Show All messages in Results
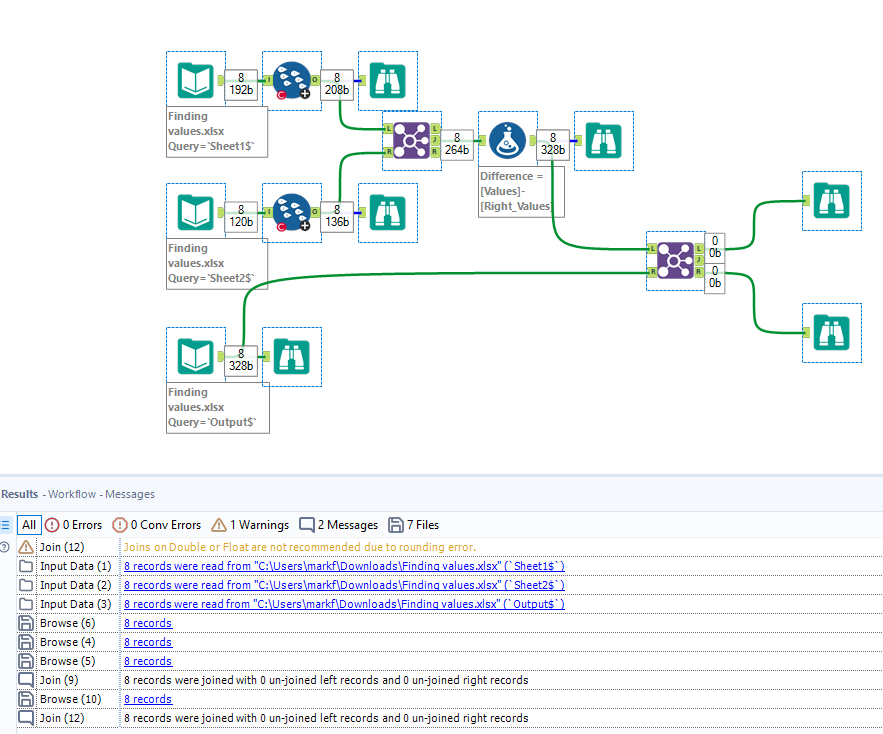This screenshot has height=734, width=883. [29, 525]
